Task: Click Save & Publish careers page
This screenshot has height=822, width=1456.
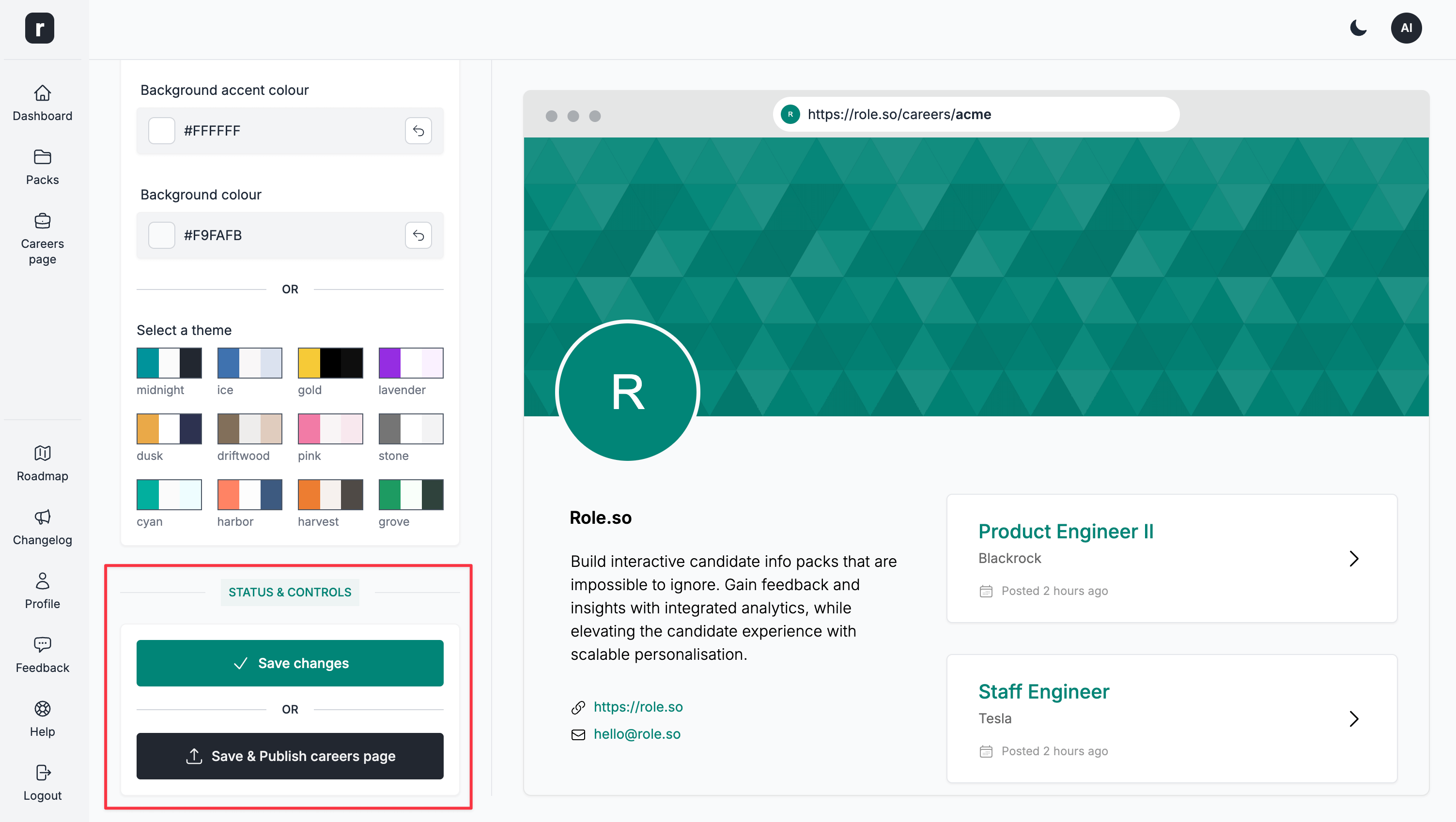Action: tap(290, 756)
